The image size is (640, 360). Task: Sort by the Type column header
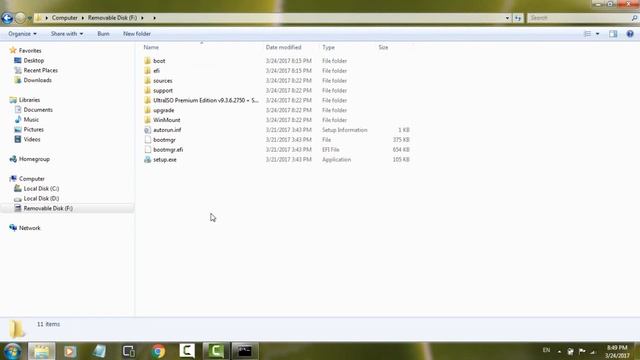[328, 47]
